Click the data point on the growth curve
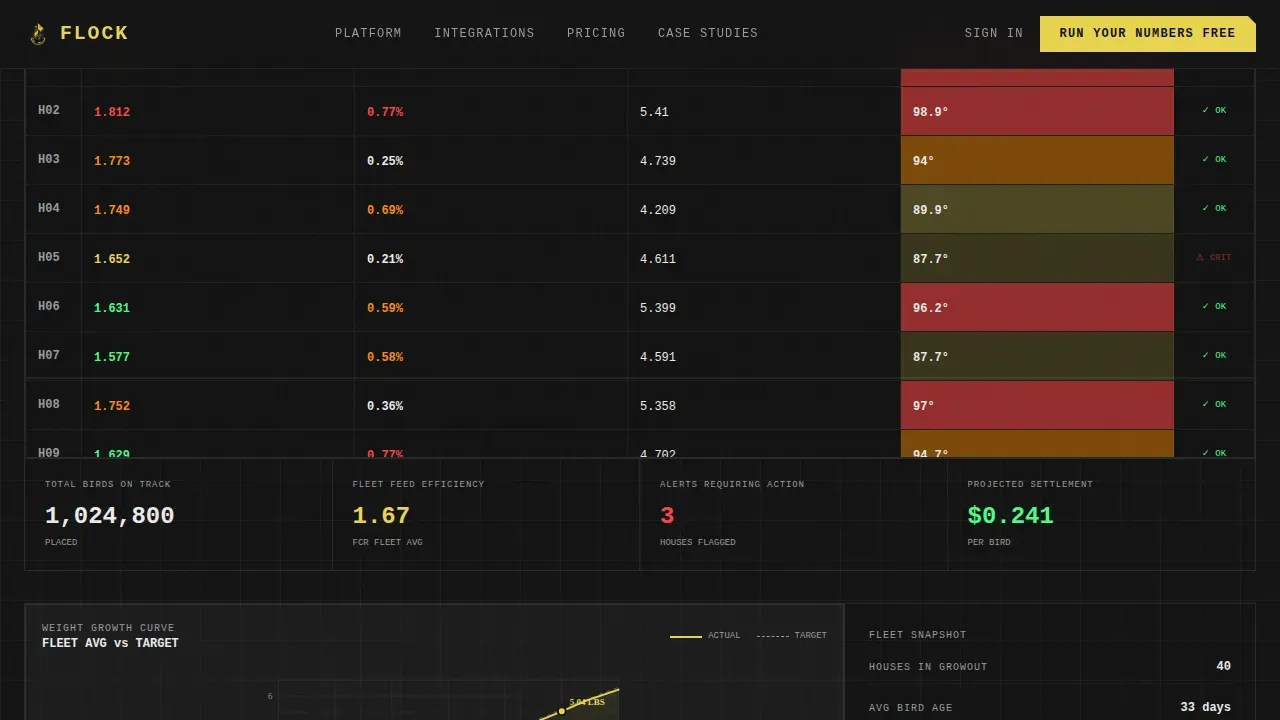 point(562,711)
